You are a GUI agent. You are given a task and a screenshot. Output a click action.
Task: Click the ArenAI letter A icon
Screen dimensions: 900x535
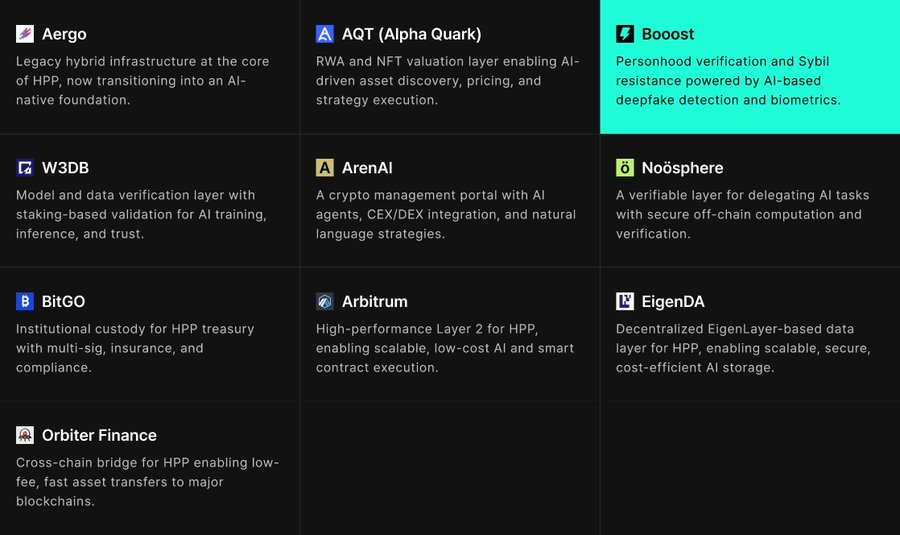pos(325,168)
